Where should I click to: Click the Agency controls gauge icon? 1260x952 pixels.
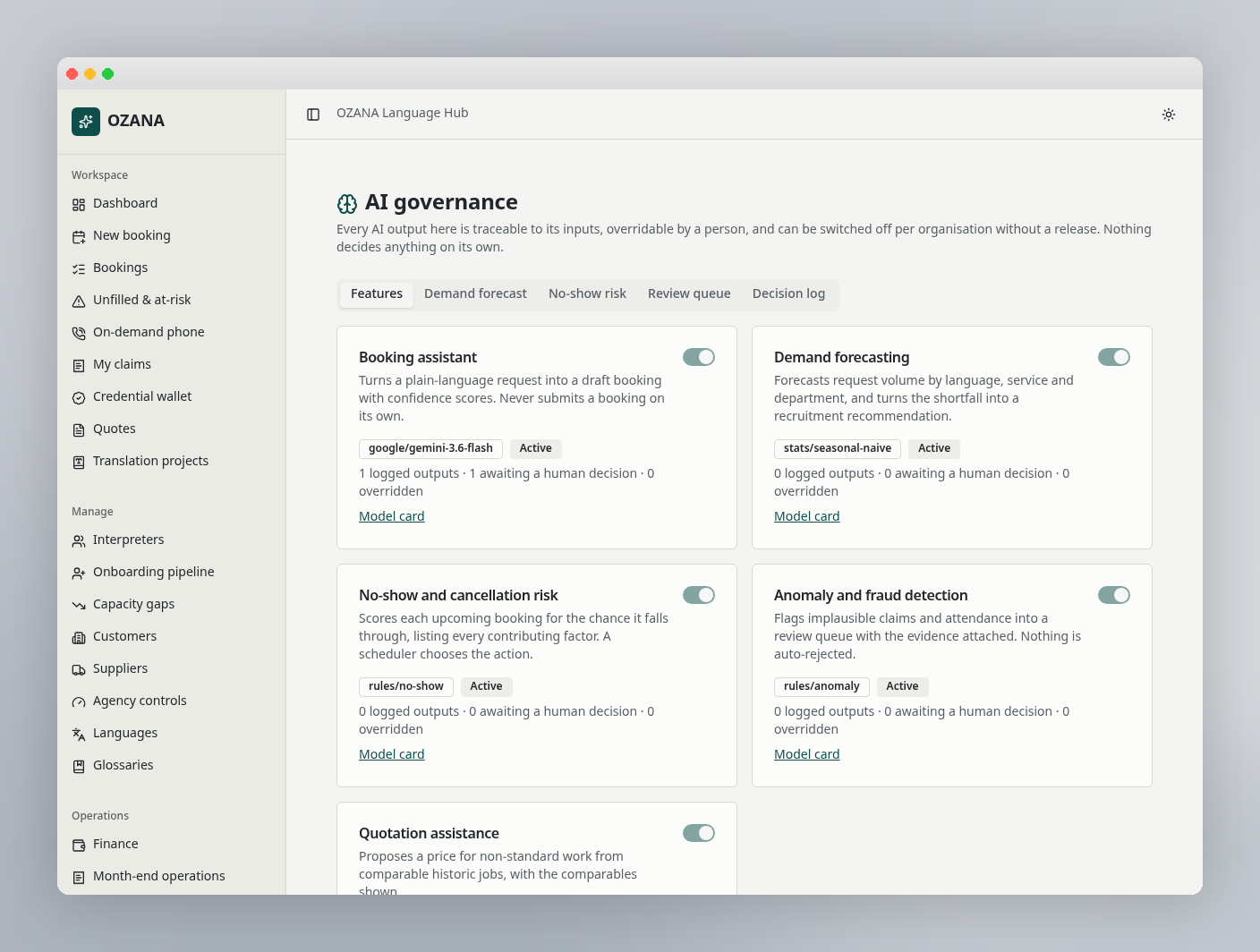[79, 702]
